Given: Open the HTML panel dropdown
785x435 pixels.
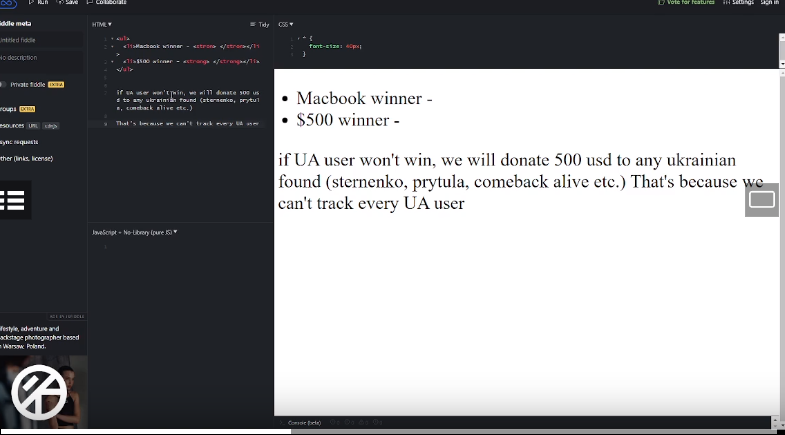Looking at the screenshot, I should (102, 24).
